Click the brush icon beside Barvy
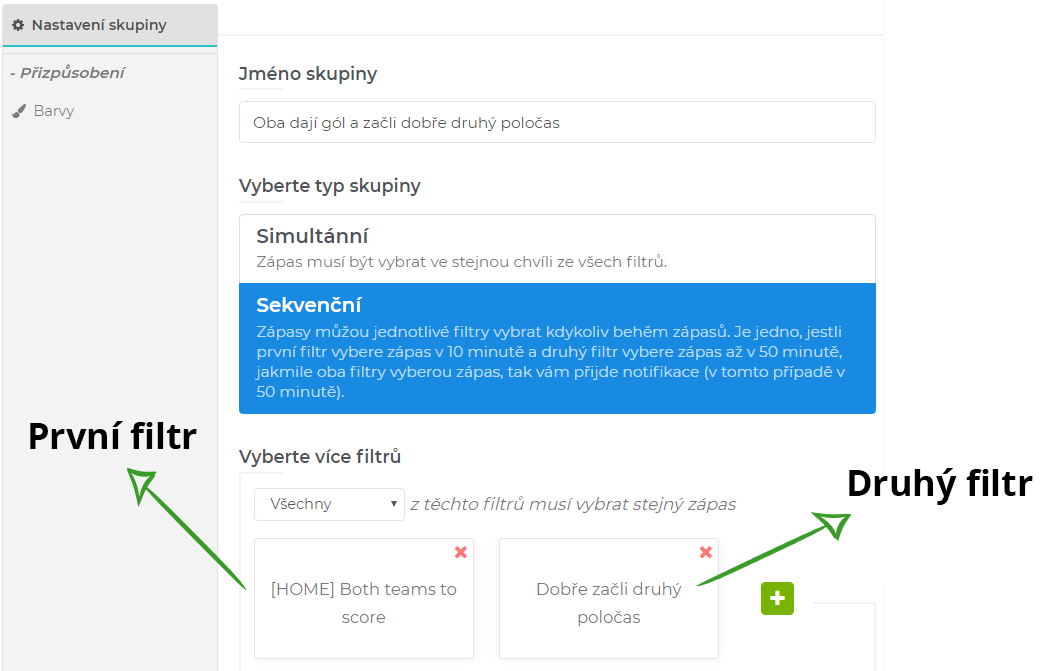Viewport: 1050px width, 671px height. (x=18, y=111)
